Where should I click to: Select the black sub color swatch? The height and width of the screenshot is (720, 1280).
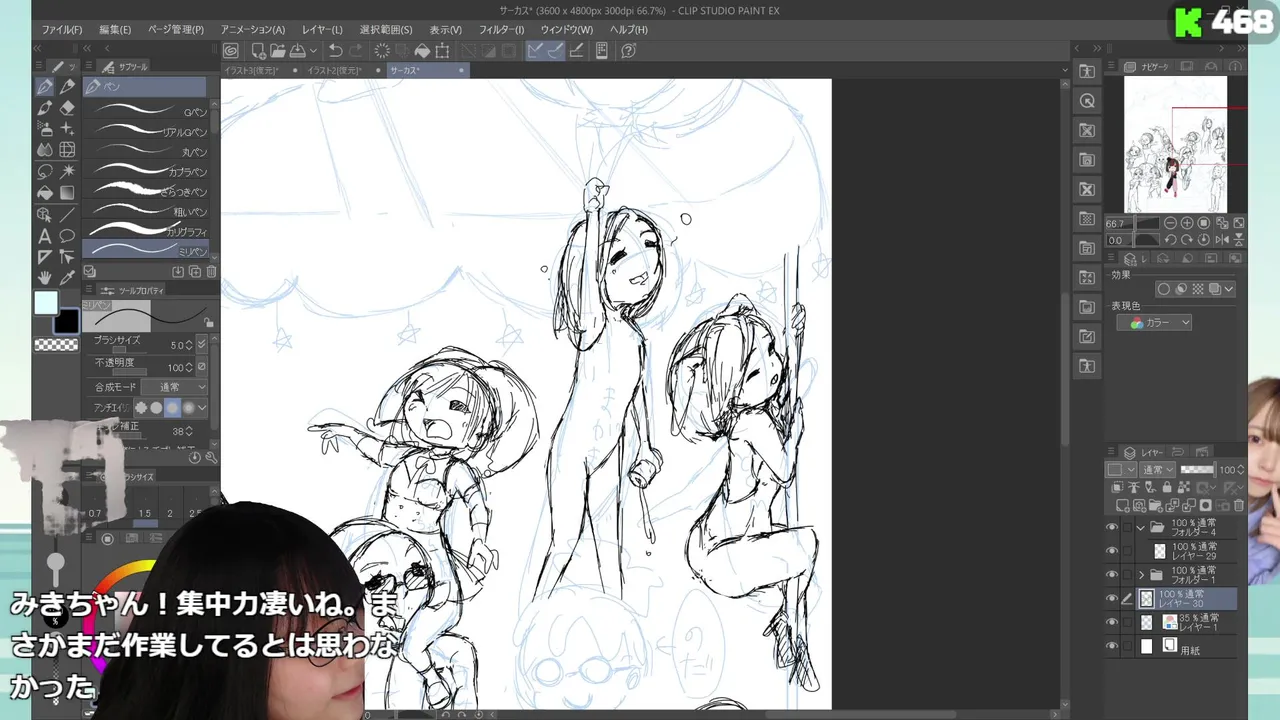66,321
